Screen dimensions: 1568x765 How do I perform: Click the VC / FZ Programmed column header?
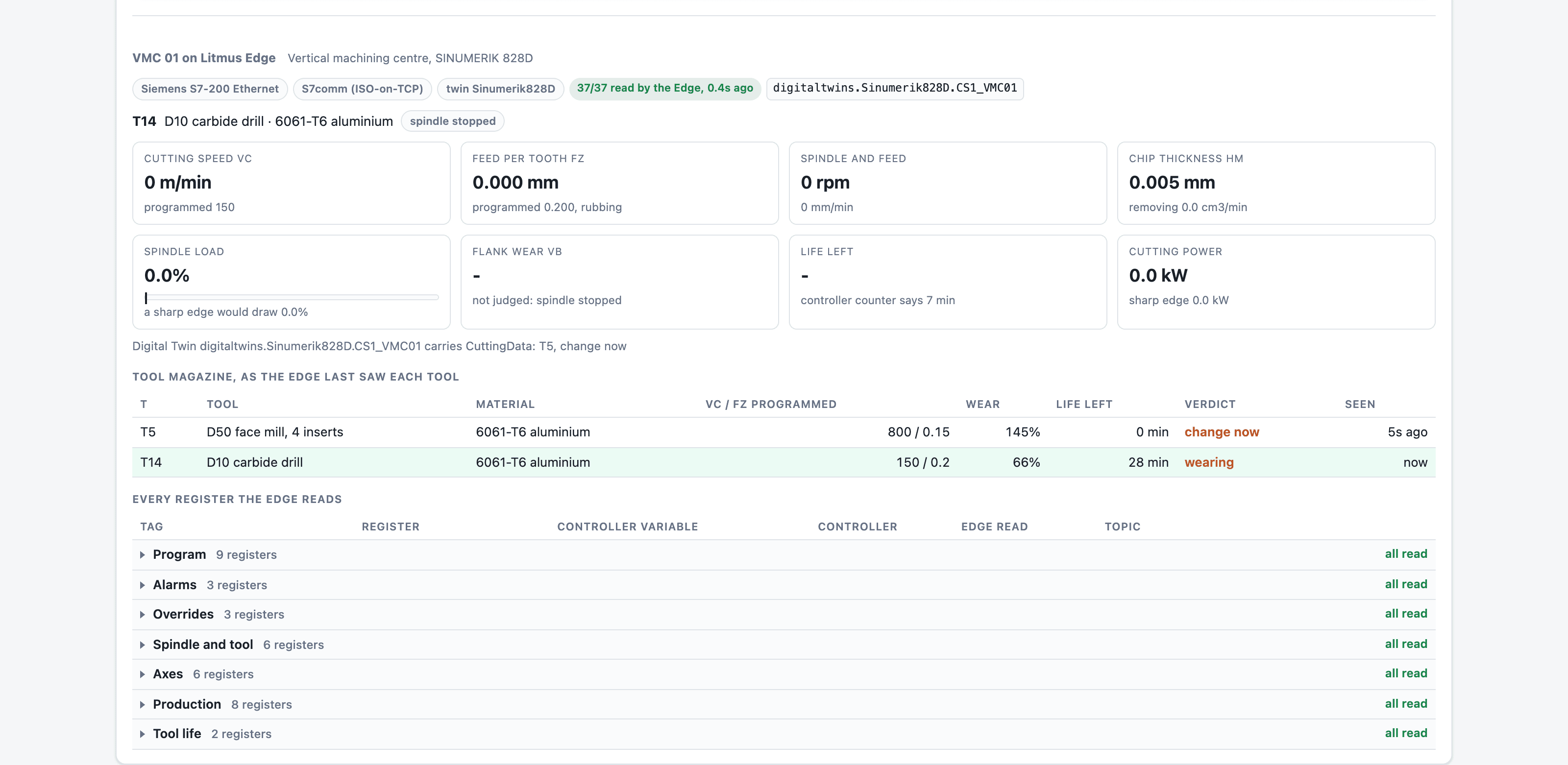771,404
